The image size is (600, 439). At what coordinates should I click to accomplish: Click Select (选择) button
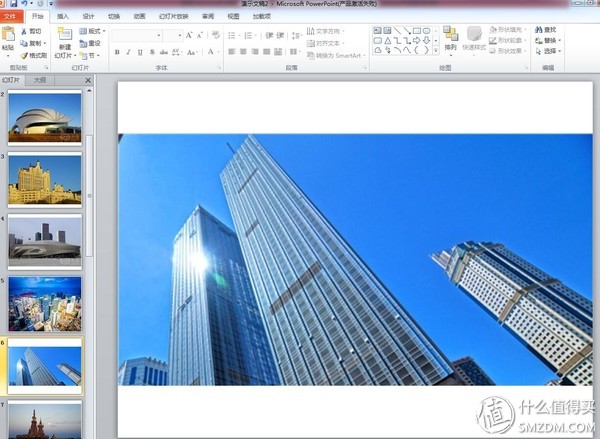click(x=548, y=51)
